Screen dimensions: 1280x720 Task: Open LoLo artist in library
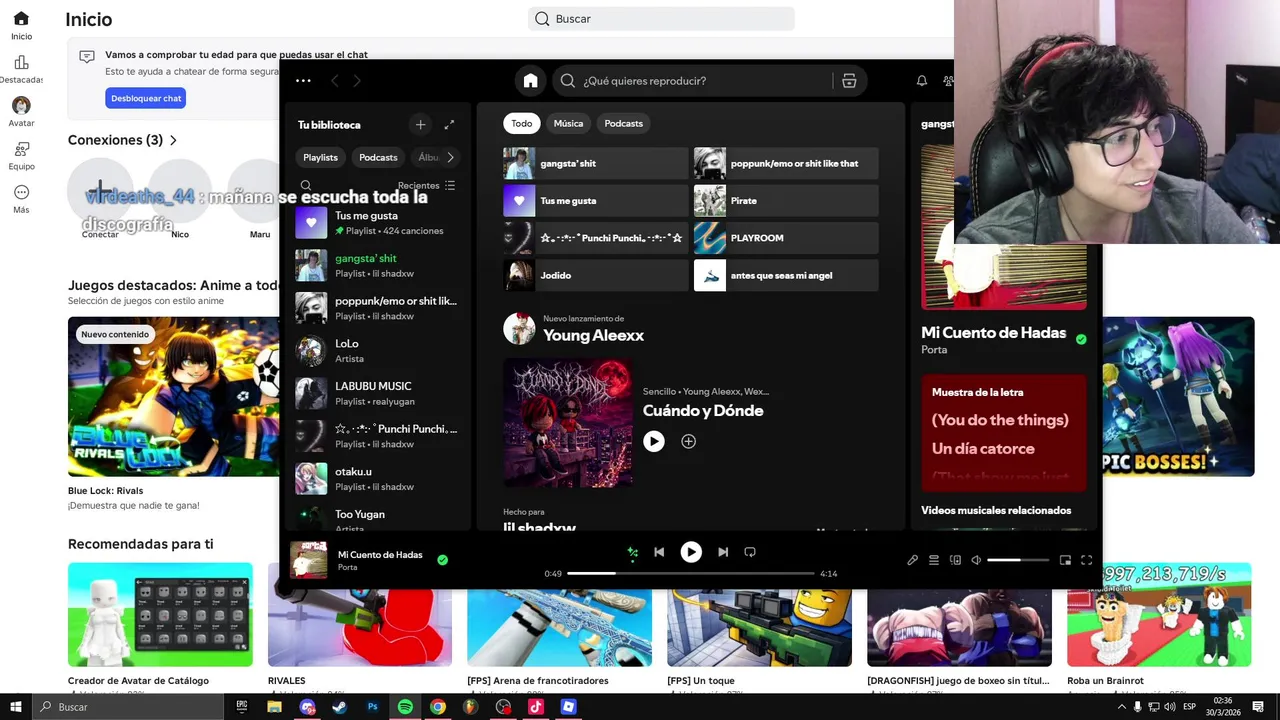(377, 351)
